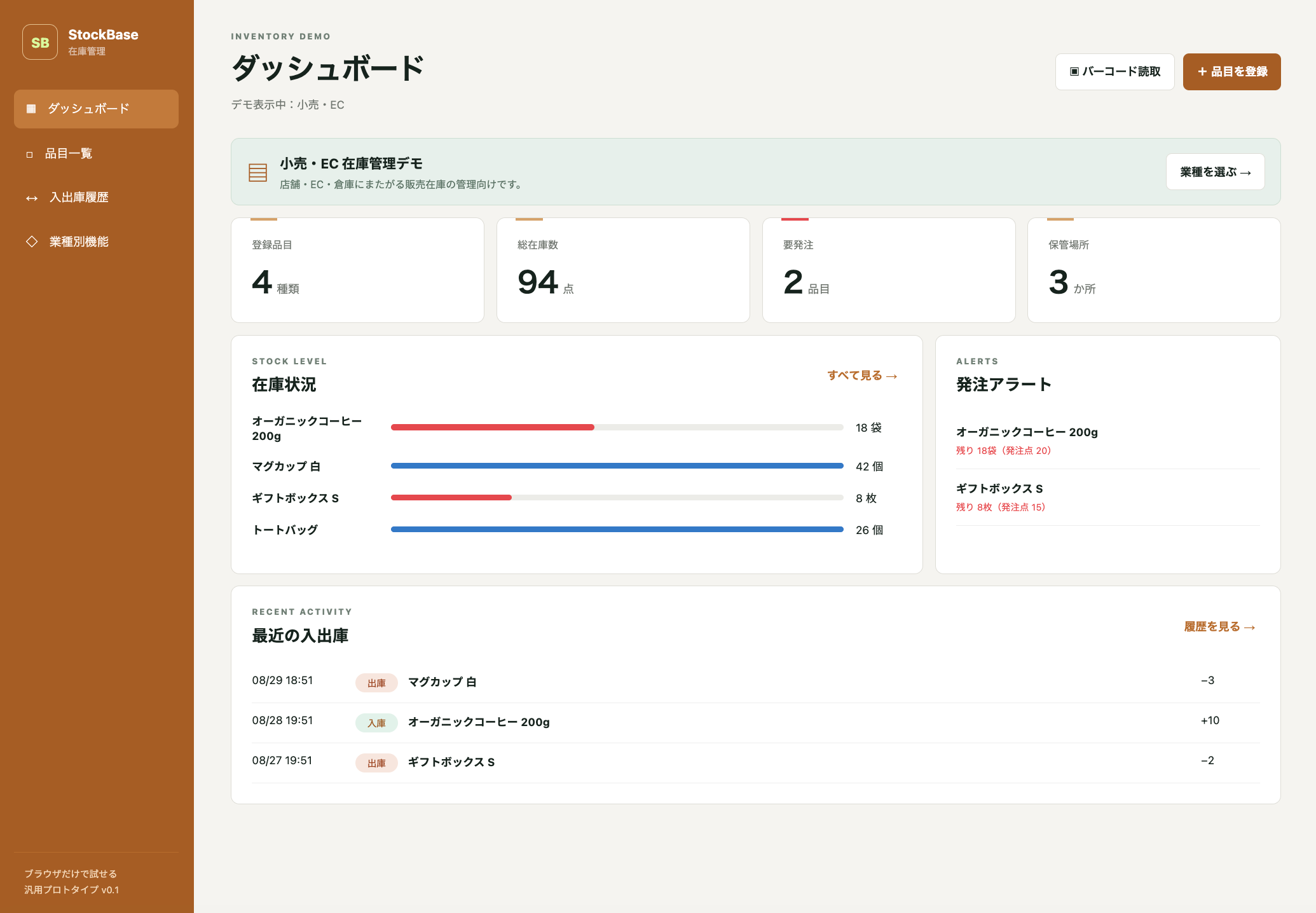Click the バーコード読取 button

pos(1114,72)
